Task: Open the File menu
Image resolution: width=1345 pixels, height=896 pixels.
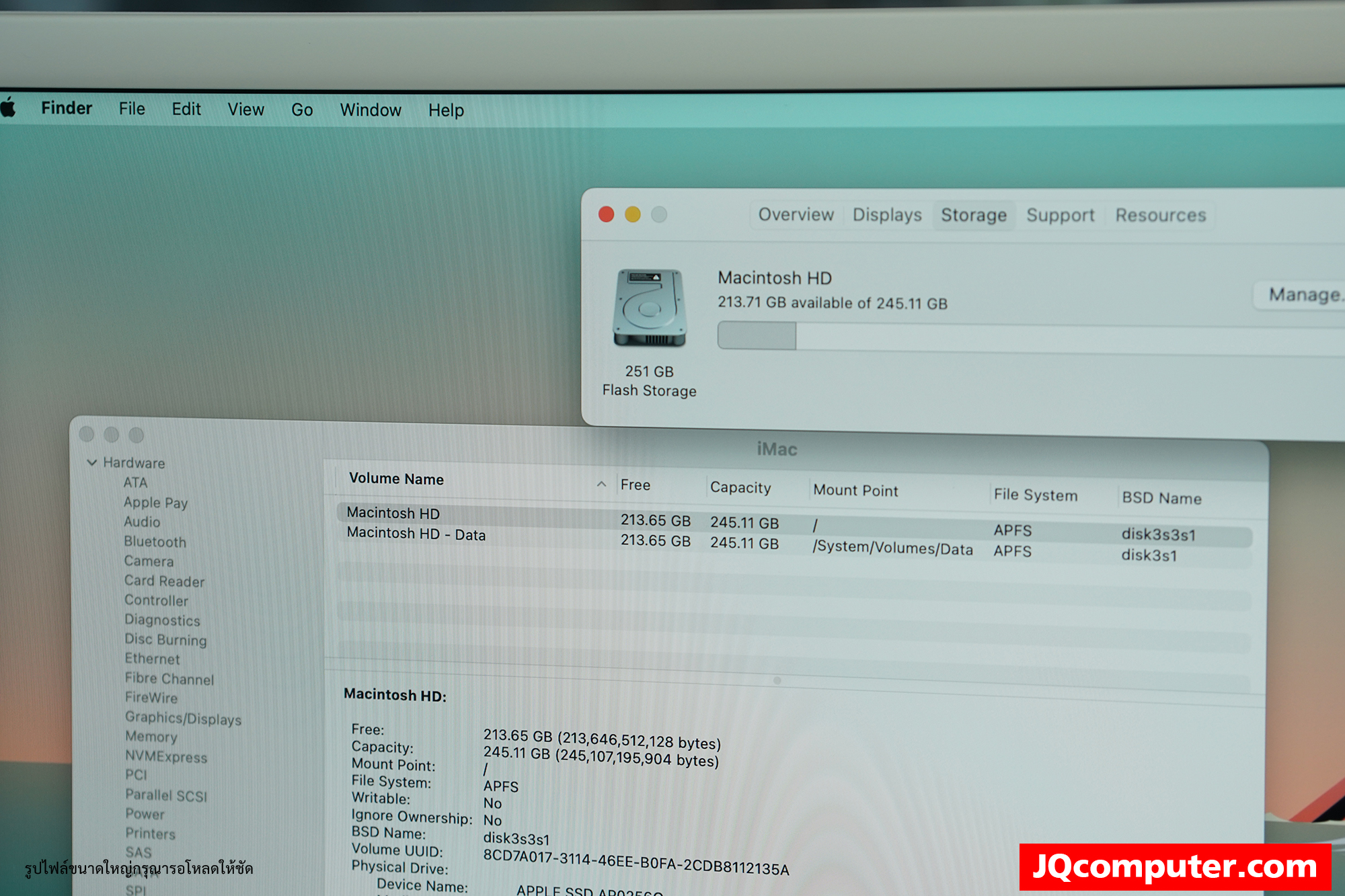Action: point(132,109)
